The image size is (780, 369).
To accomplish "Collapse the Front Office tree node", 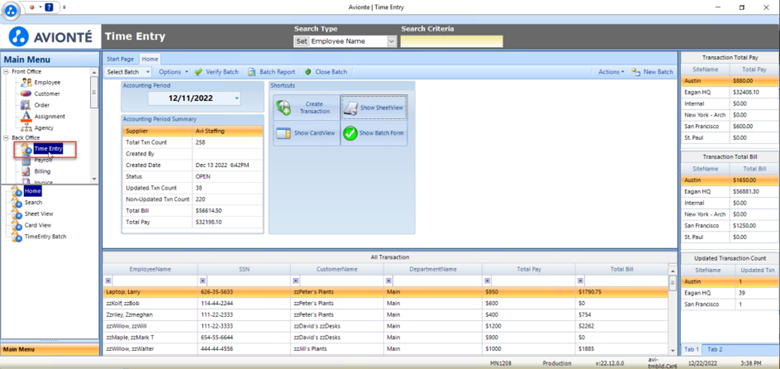I will (6, 72).
